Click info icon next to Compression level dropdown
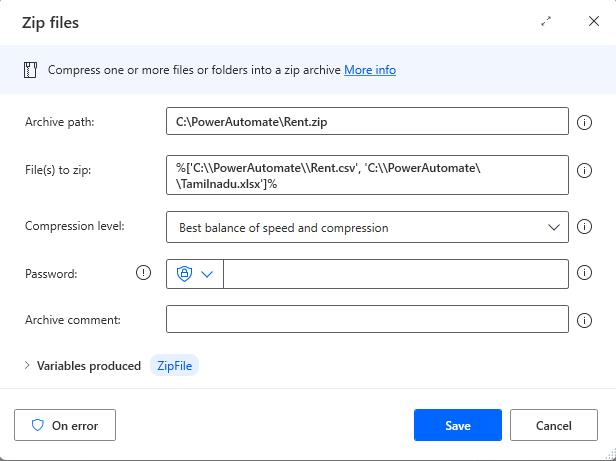This screenshot has height=461, width=616. click(586, 227)
